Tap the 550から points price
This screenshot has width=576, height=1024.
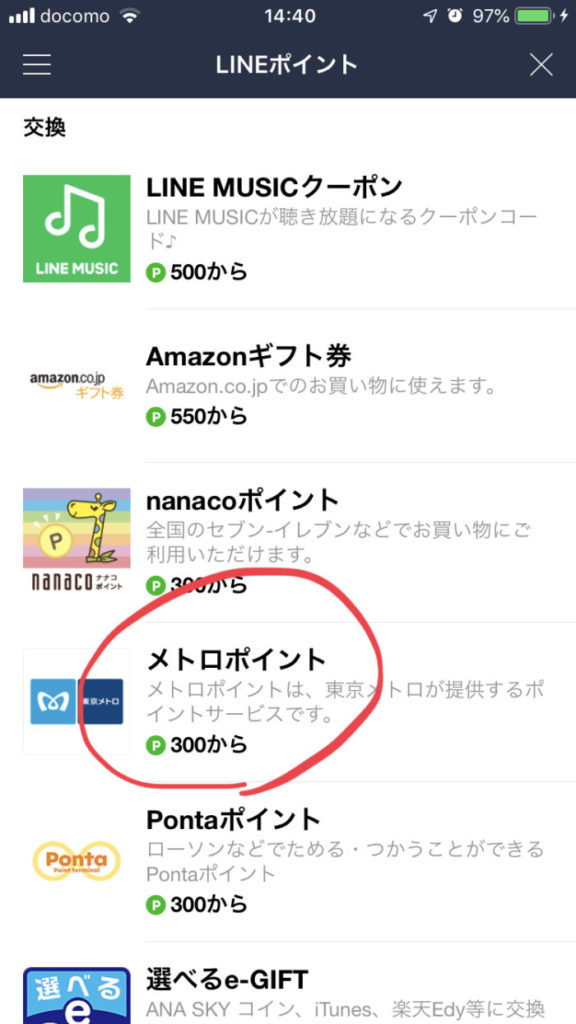click(x=208, y=417)
